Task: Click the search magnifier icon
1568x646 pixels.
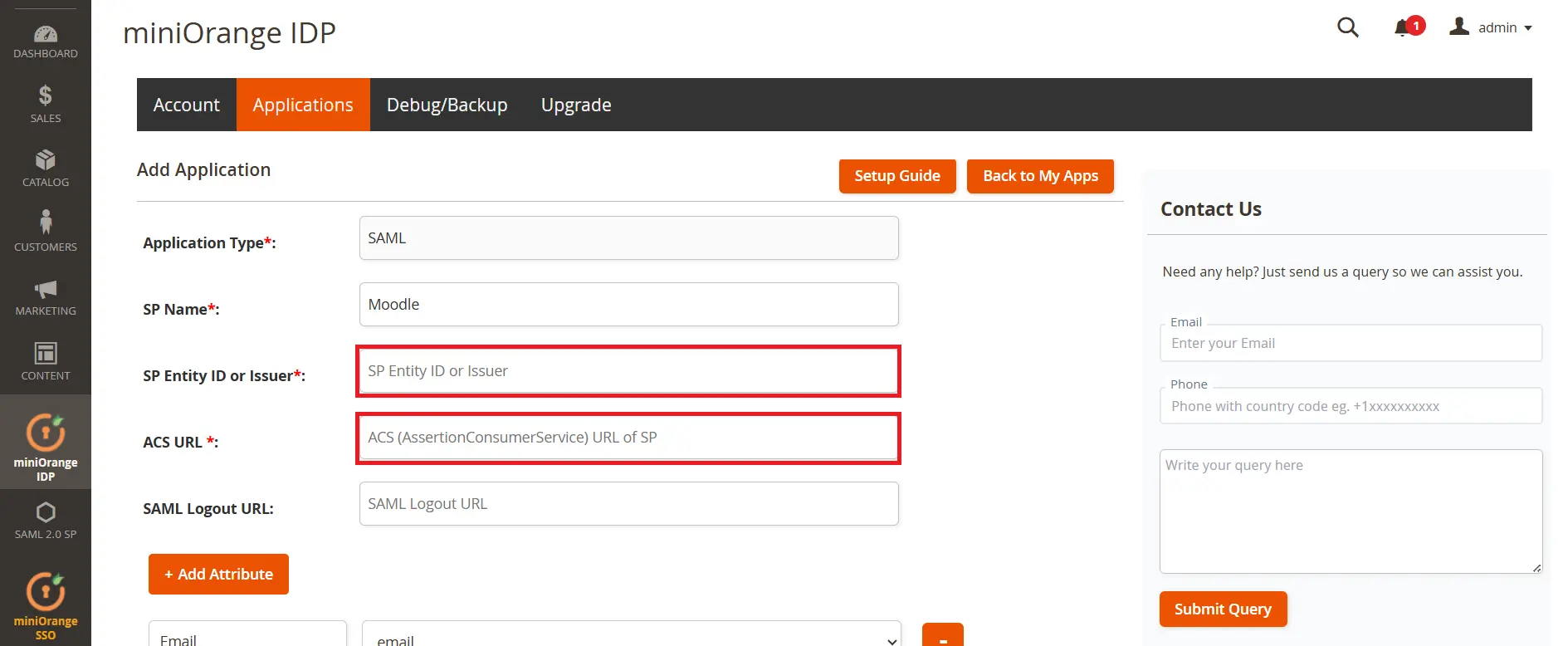Action: coord(1348,27)
